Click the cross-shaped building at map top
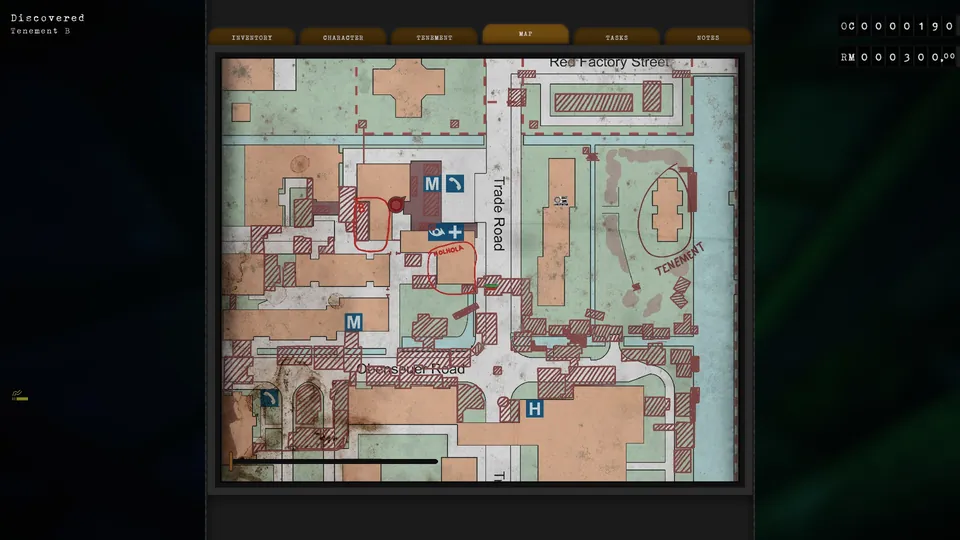Screen dimensions: 960x540 pos(408,88)
